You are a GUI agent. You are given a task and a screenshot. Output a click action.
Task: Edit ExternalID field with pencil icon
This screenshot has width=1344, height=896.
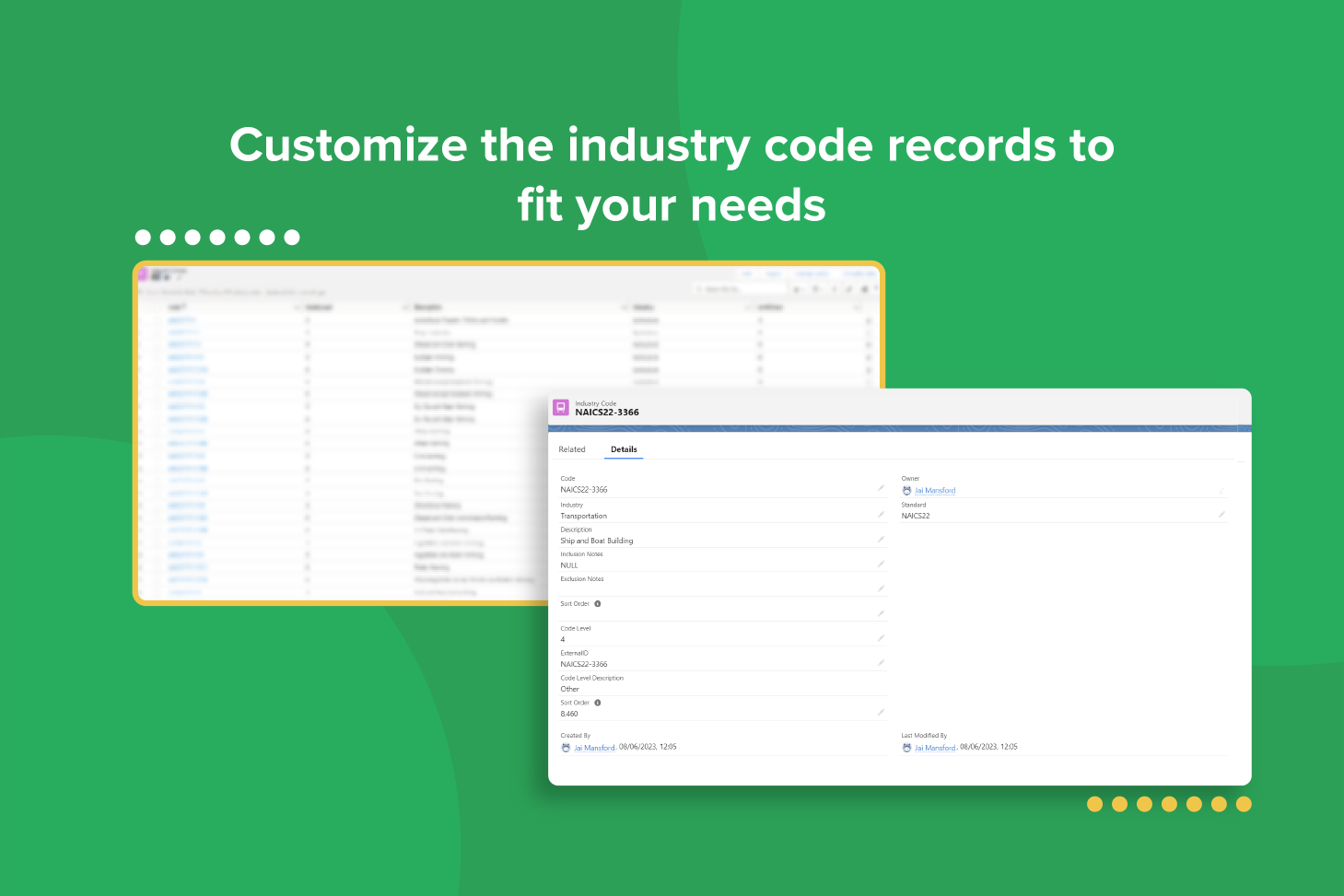(881, 663)
